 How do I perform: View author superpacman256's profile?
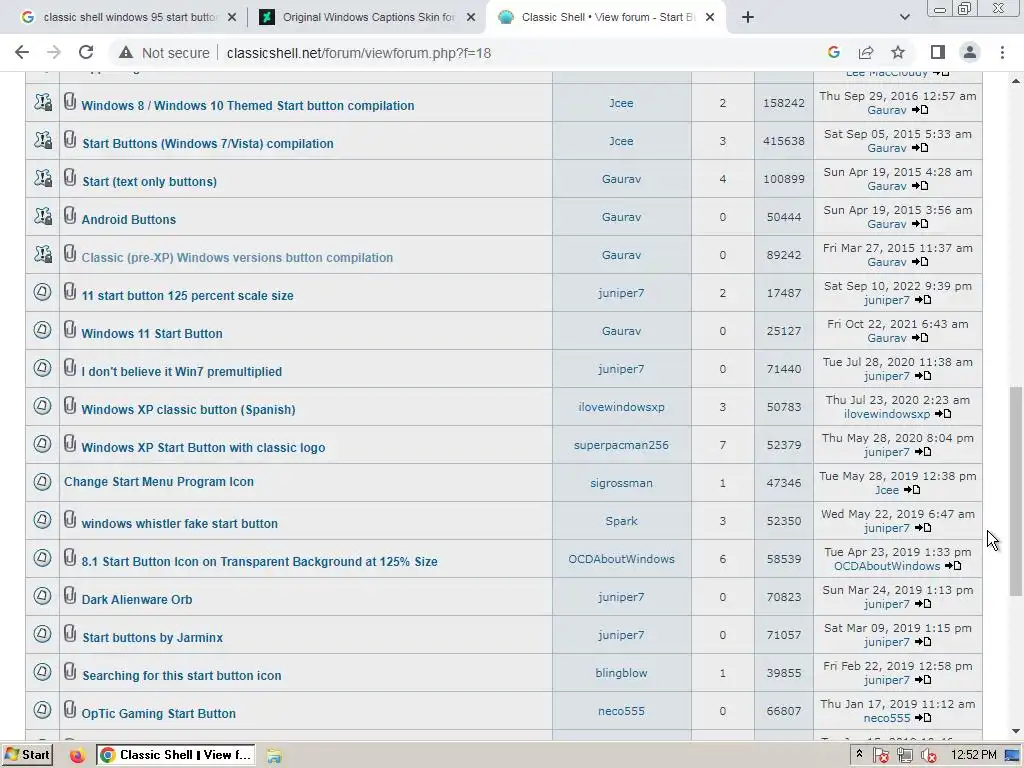(x=621, y=445)
